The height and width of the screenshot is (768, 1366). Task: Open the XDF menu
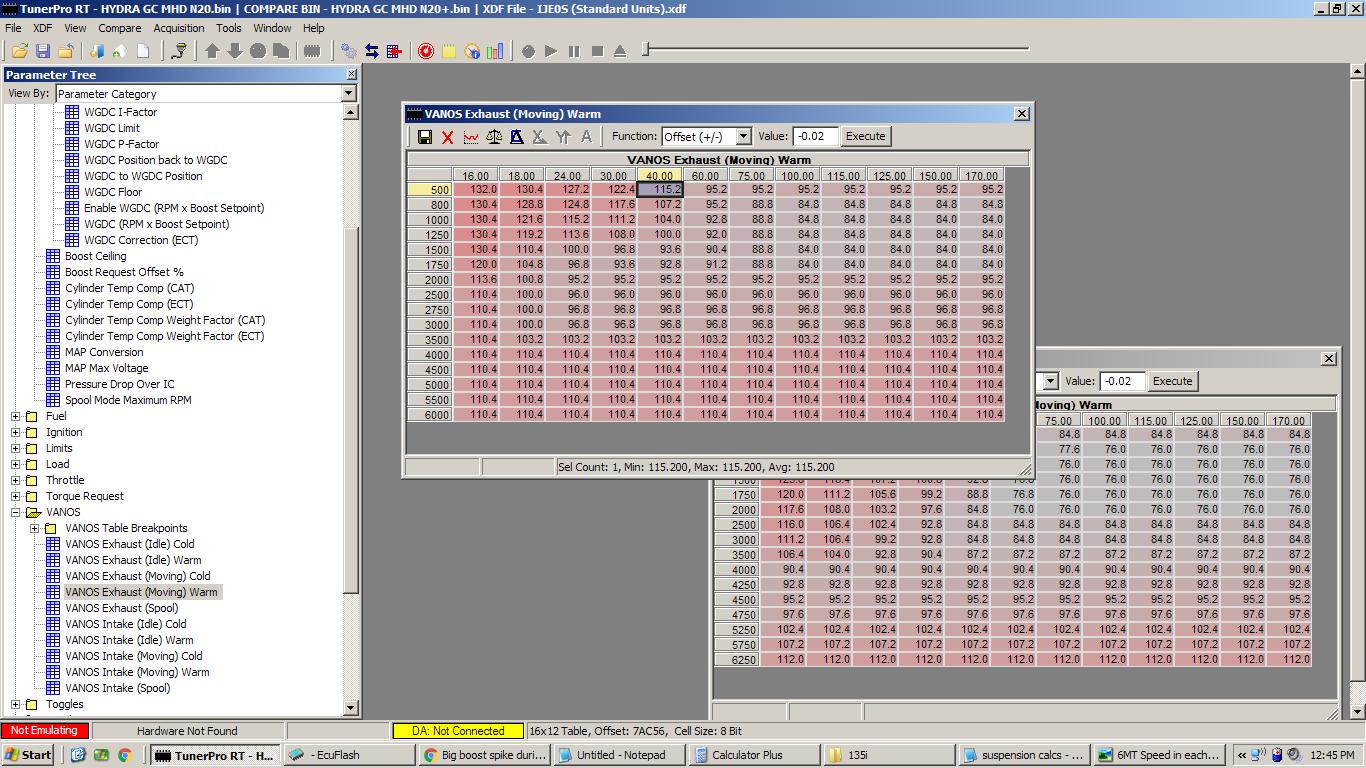(x=43, y=28)
